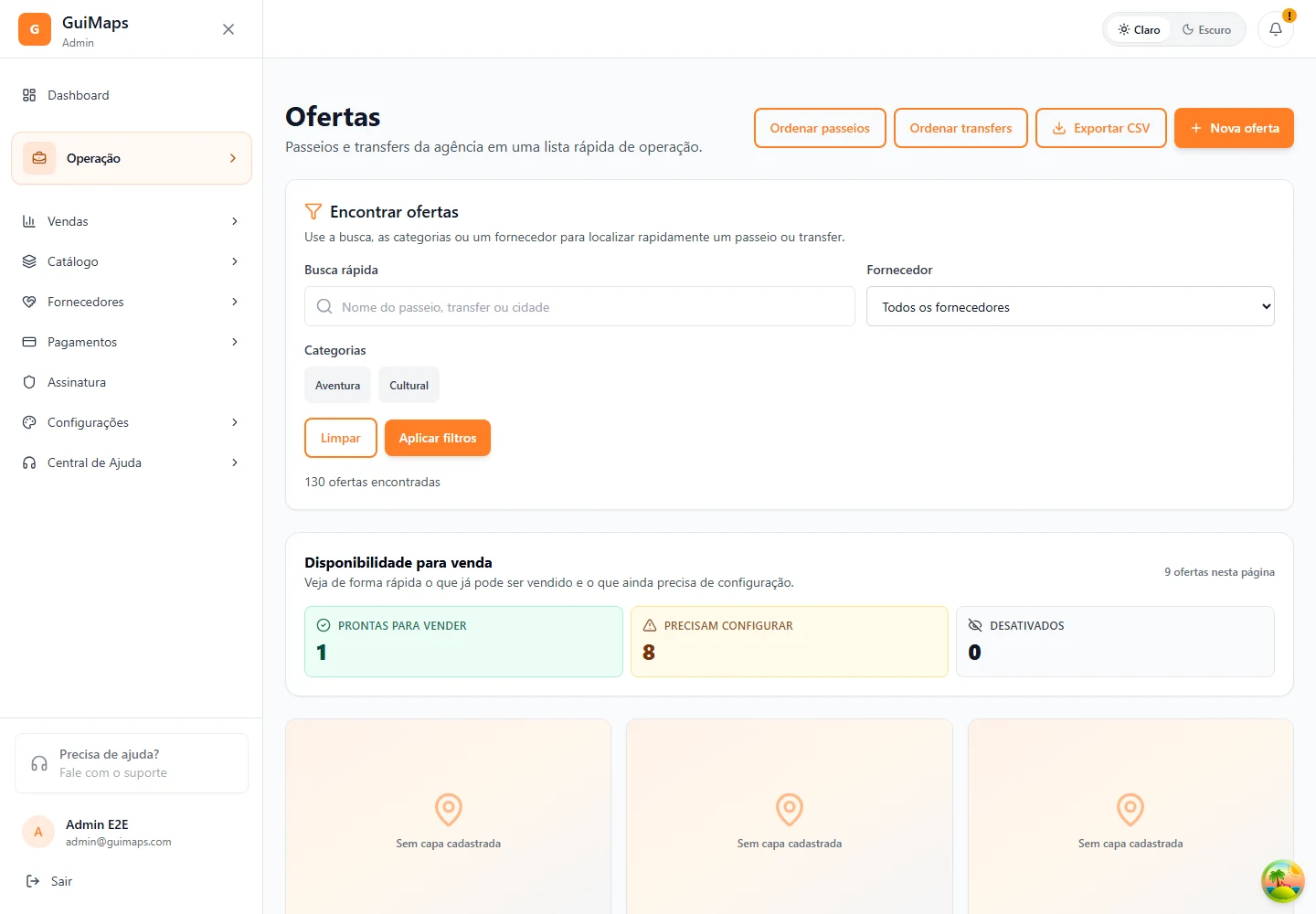Click the Operação briefcase icon
Screen dimensions: 1316x914
point(39,158)
